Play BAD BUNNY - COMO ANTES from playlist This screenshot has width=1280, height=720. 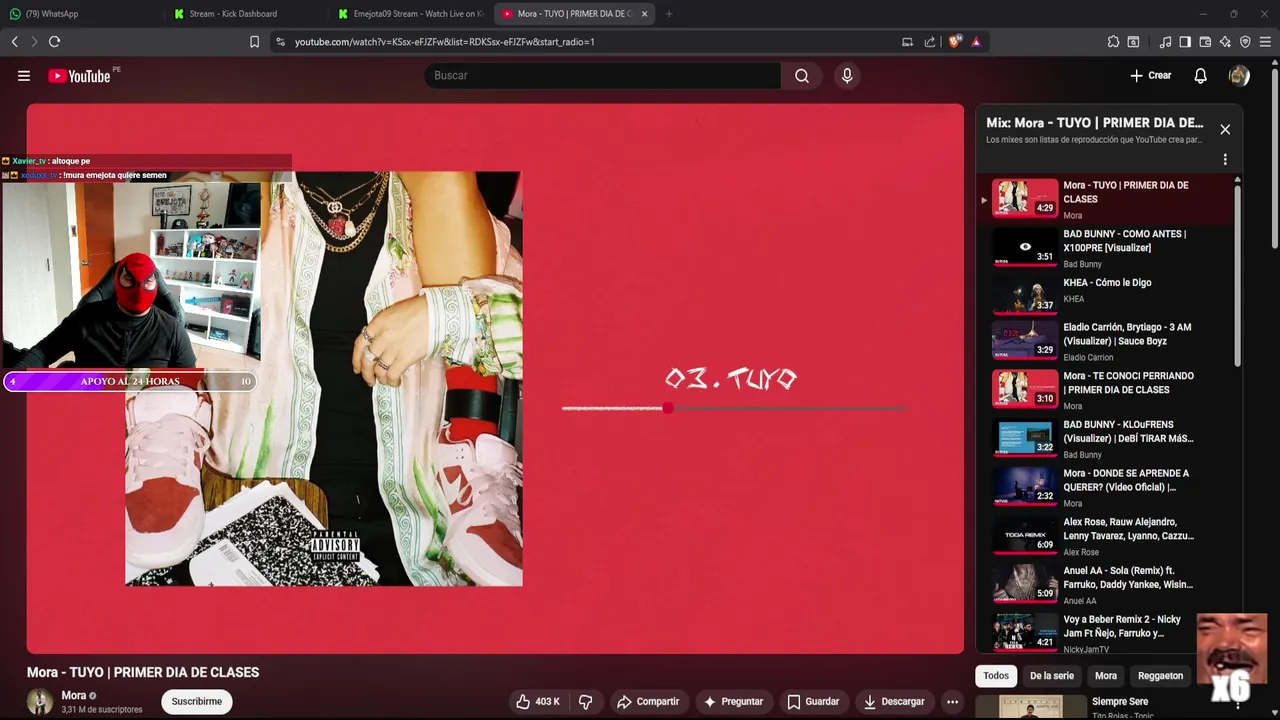pyautogui.click(x=1106, y=248)
